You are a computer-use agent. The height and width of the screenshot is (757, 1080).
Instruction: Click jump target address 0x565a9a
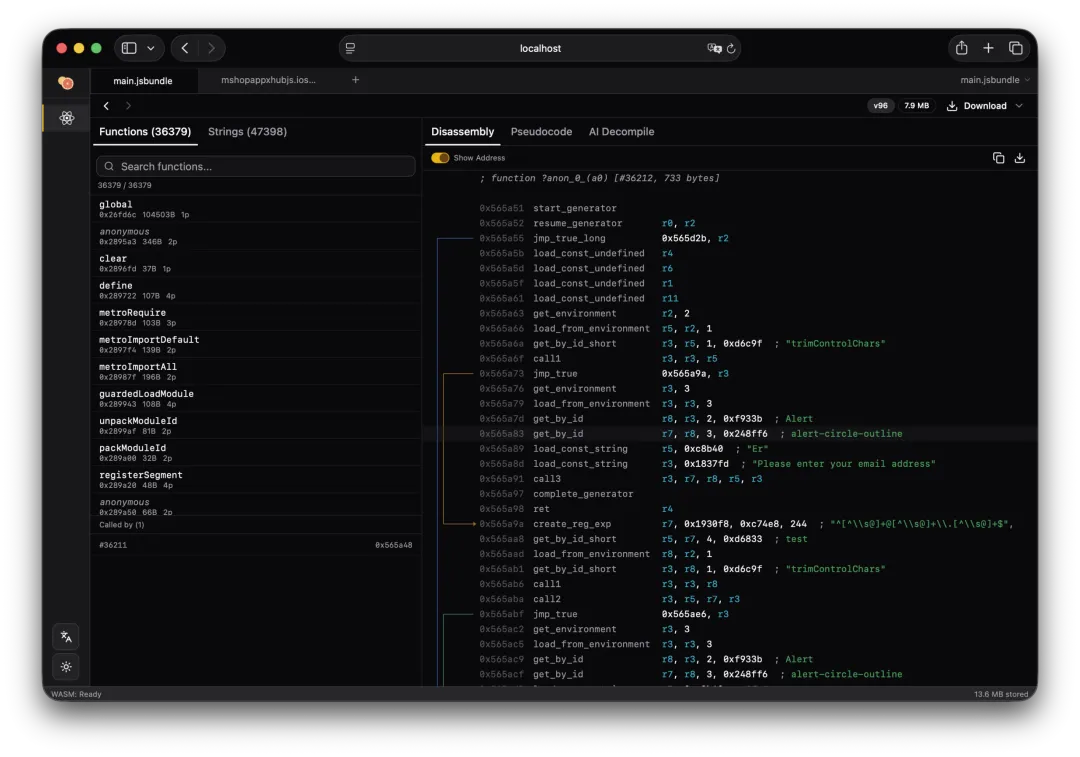pyautogui.click(x=684, y=373)
